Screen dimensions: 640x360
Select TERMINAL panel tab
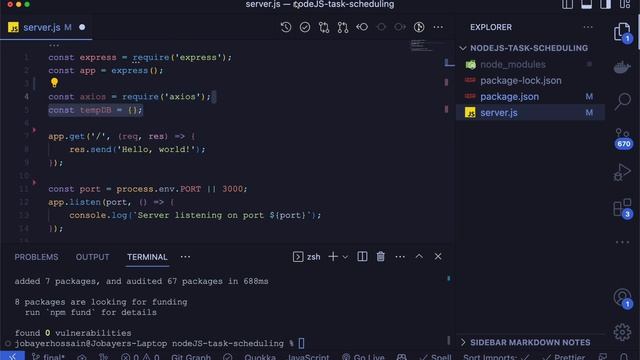[x=147, y=257]
